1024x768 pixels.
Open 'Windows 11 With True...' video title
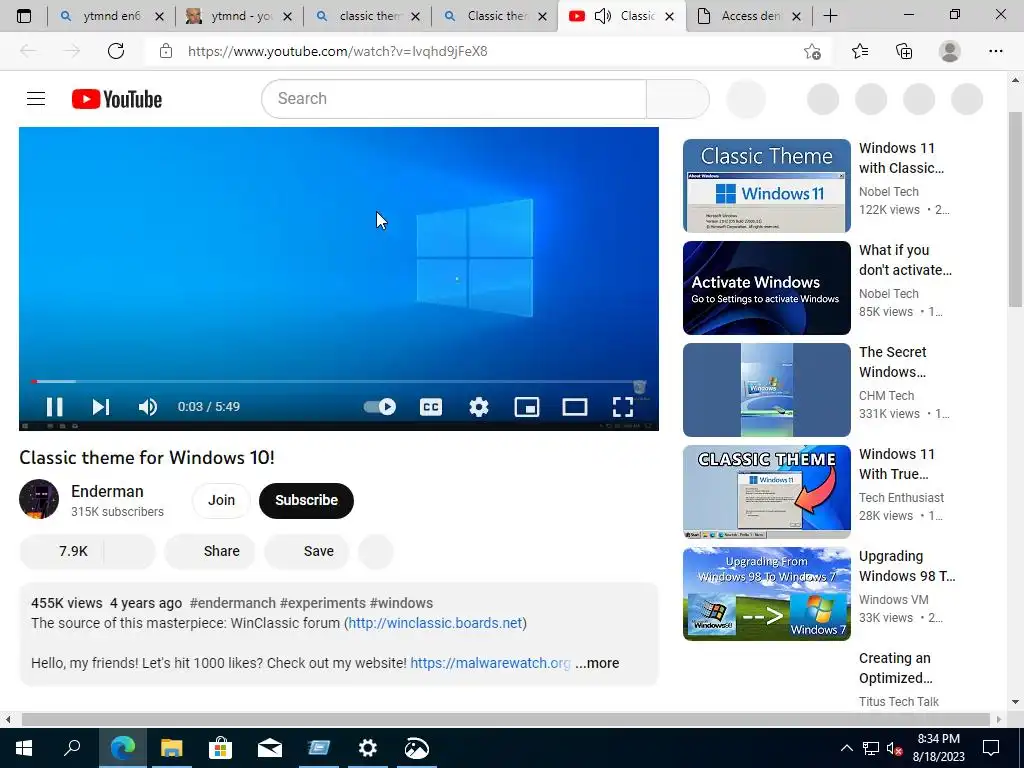click(x=897, y=464)
